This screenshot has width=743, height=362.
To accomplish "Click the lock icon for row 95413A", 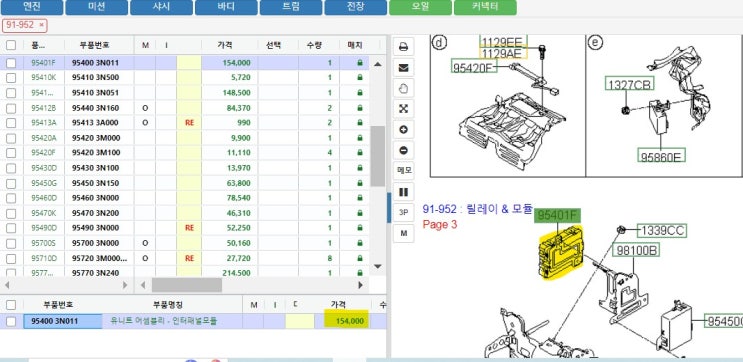I will point(360,123).
